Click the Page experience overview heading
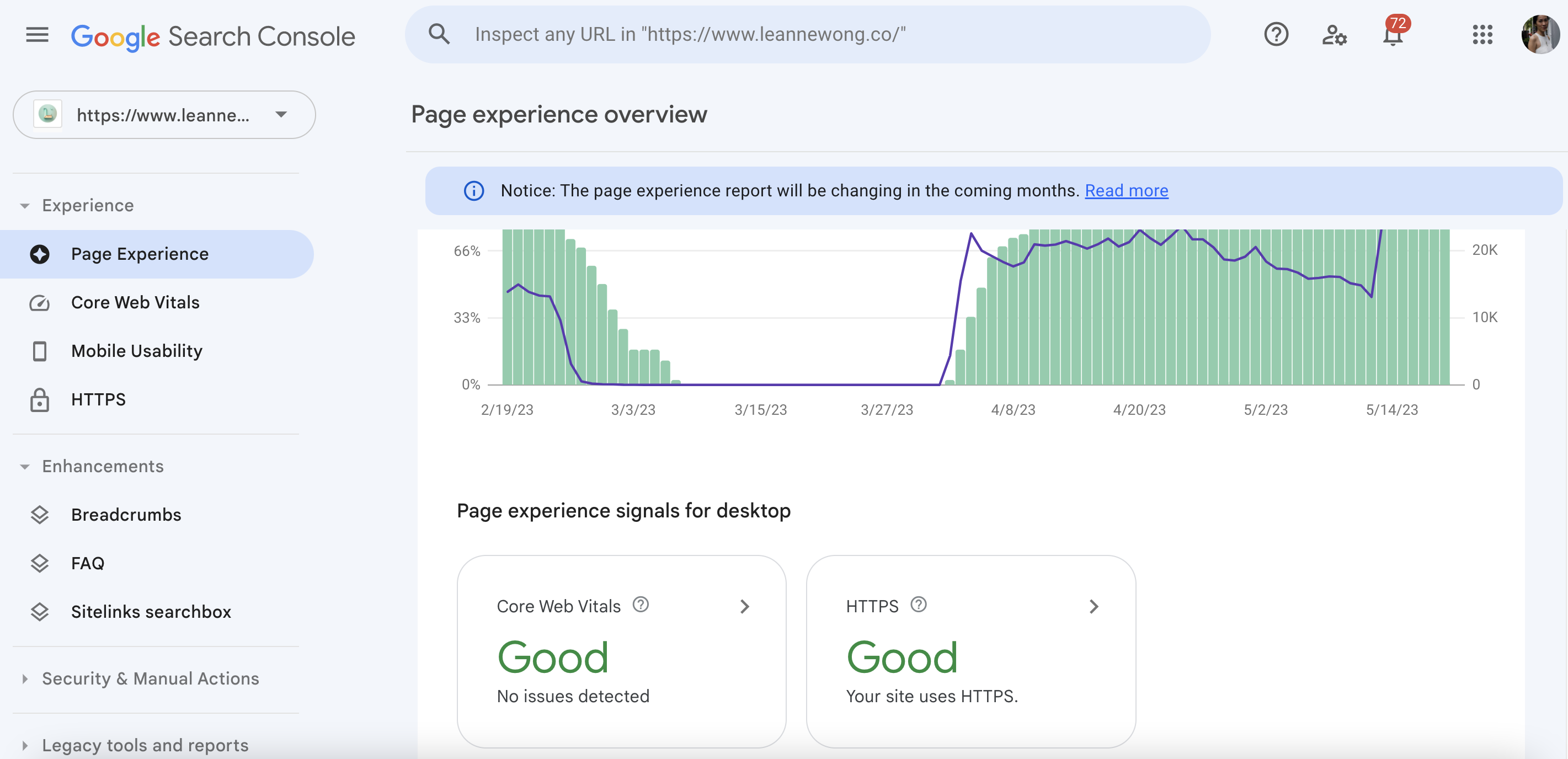Viewport: 1568px width, 759px height. click(559, 114)
